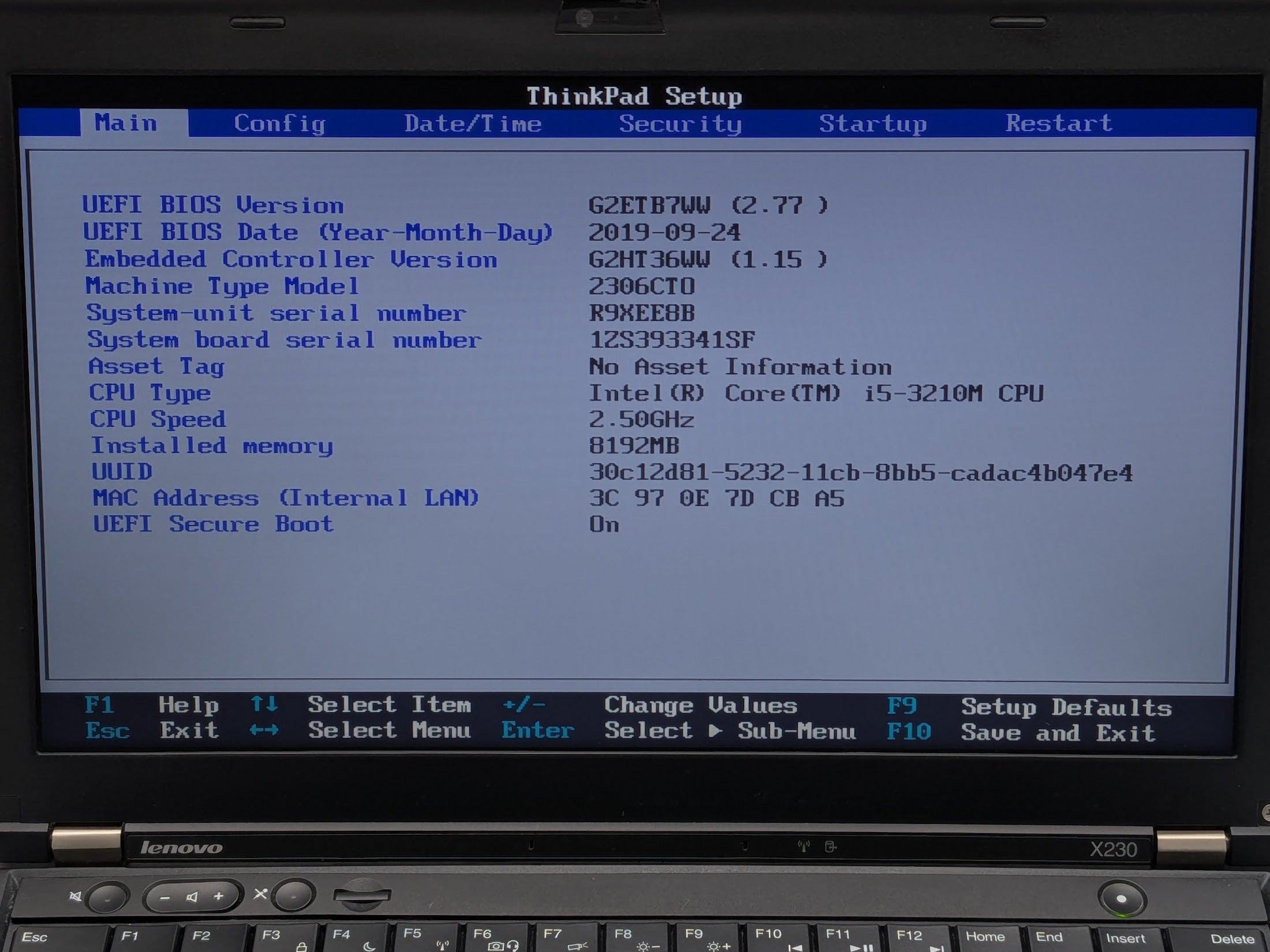Open the Security tab
This screenshot has height=952, width=1270.
680,123
